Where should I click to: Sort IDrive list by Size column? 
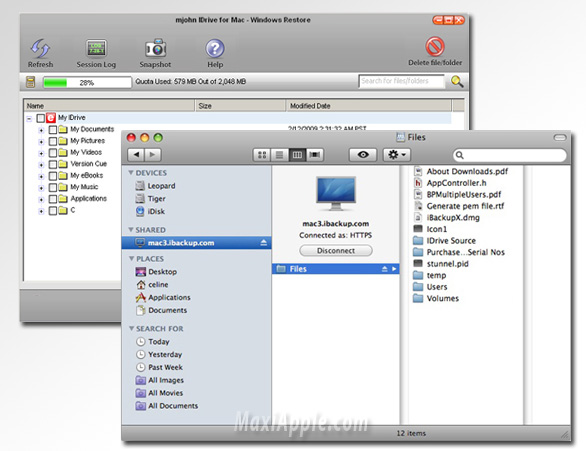pyautogui.click(x=240, y=106)
